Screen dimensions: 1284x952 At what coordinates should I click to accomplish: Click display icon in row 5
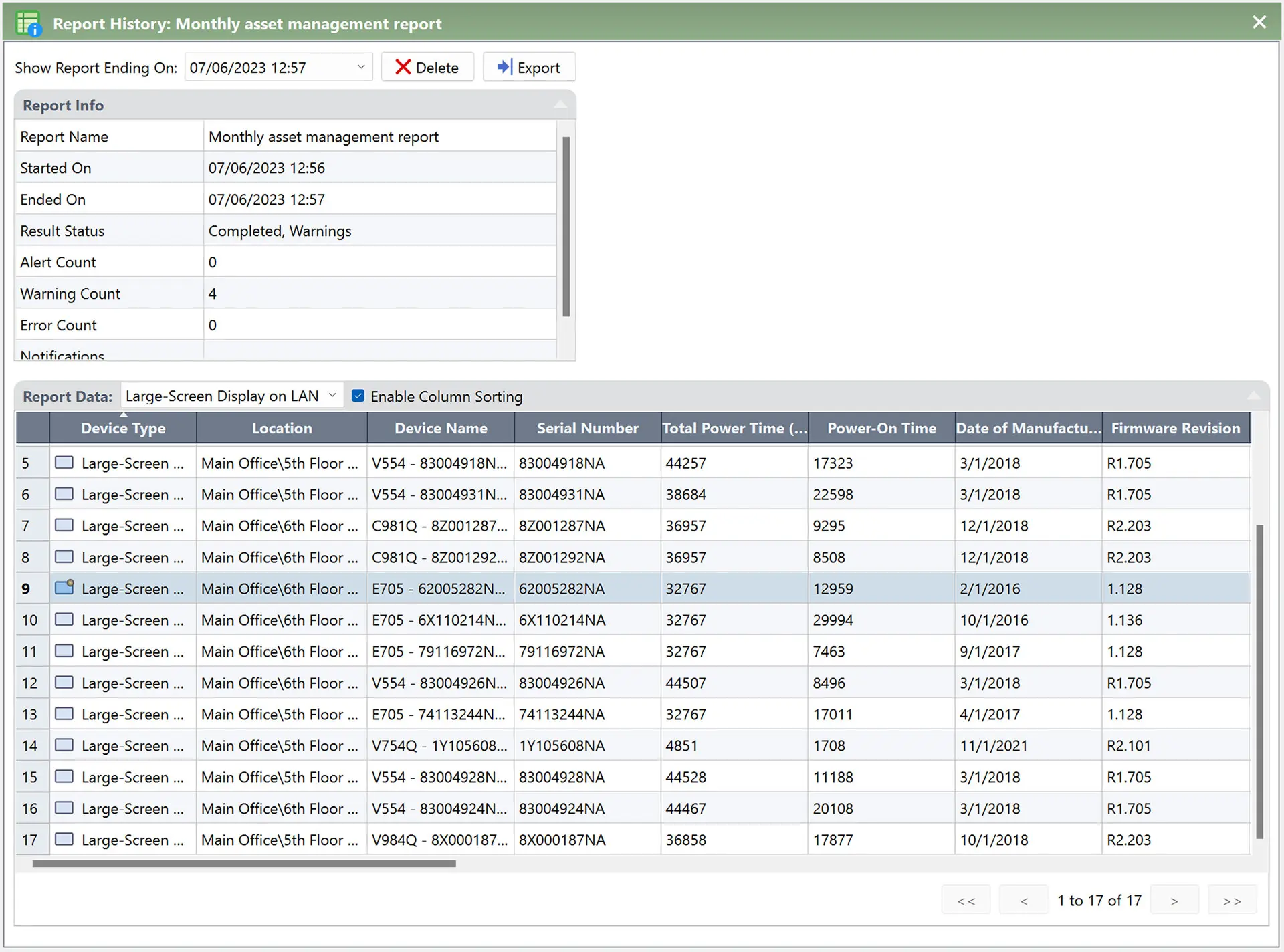pyautogui.click(x=64, y=462)
